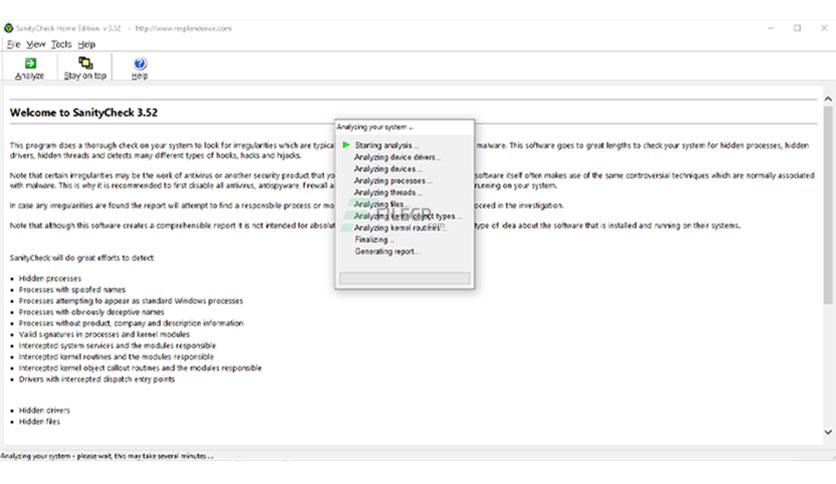The width and height of the screenshot is (836, 484).
Task: Click 'Intercepted system services' bullet
Action: tap(117, 345)
